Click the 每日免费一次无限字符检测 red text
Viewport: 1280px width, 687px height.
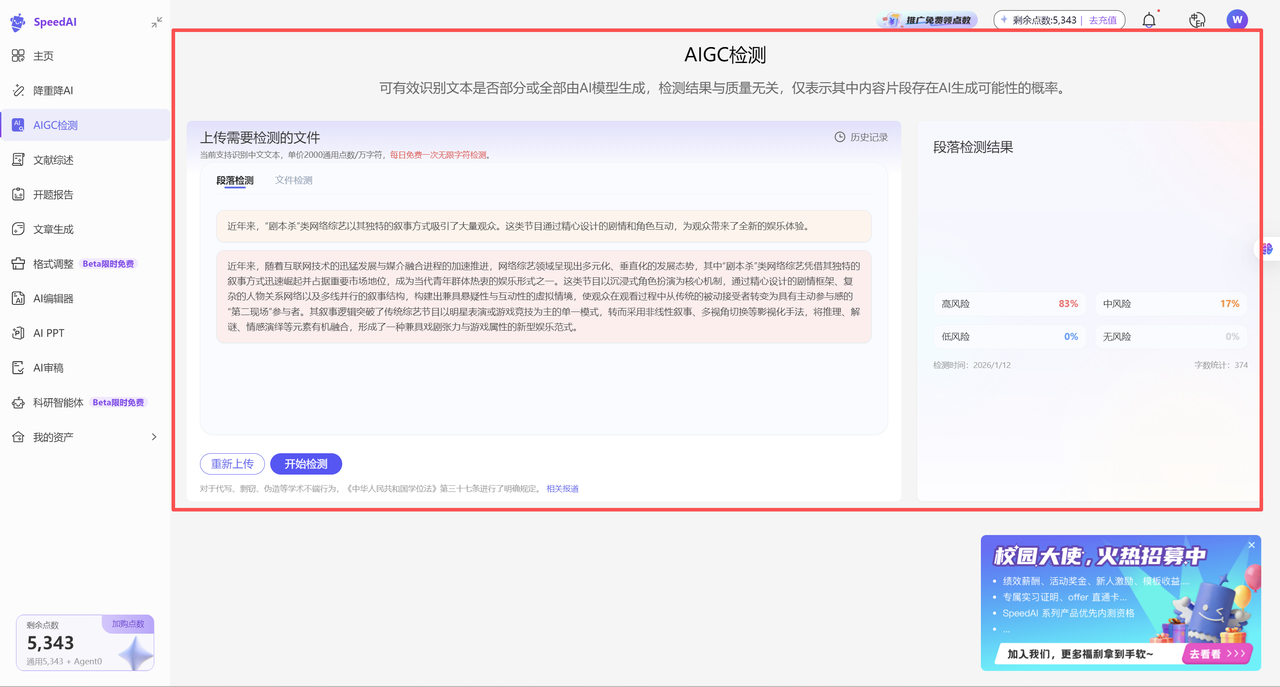(x=439, y=155)
